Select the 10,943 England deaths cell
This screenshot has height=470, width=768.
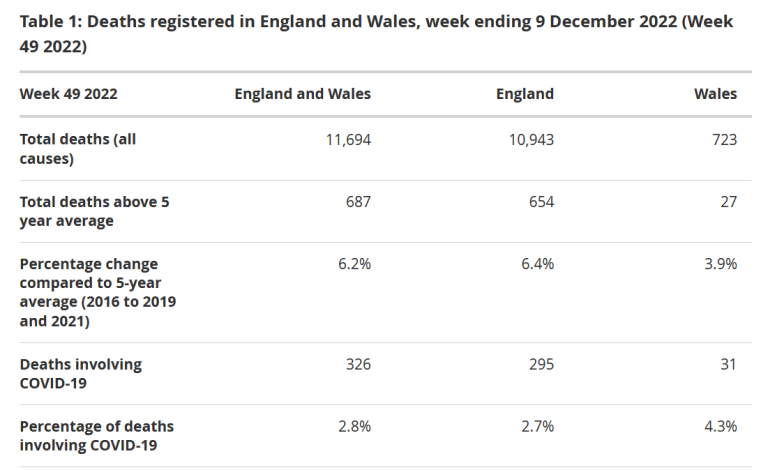coord(531,140)
